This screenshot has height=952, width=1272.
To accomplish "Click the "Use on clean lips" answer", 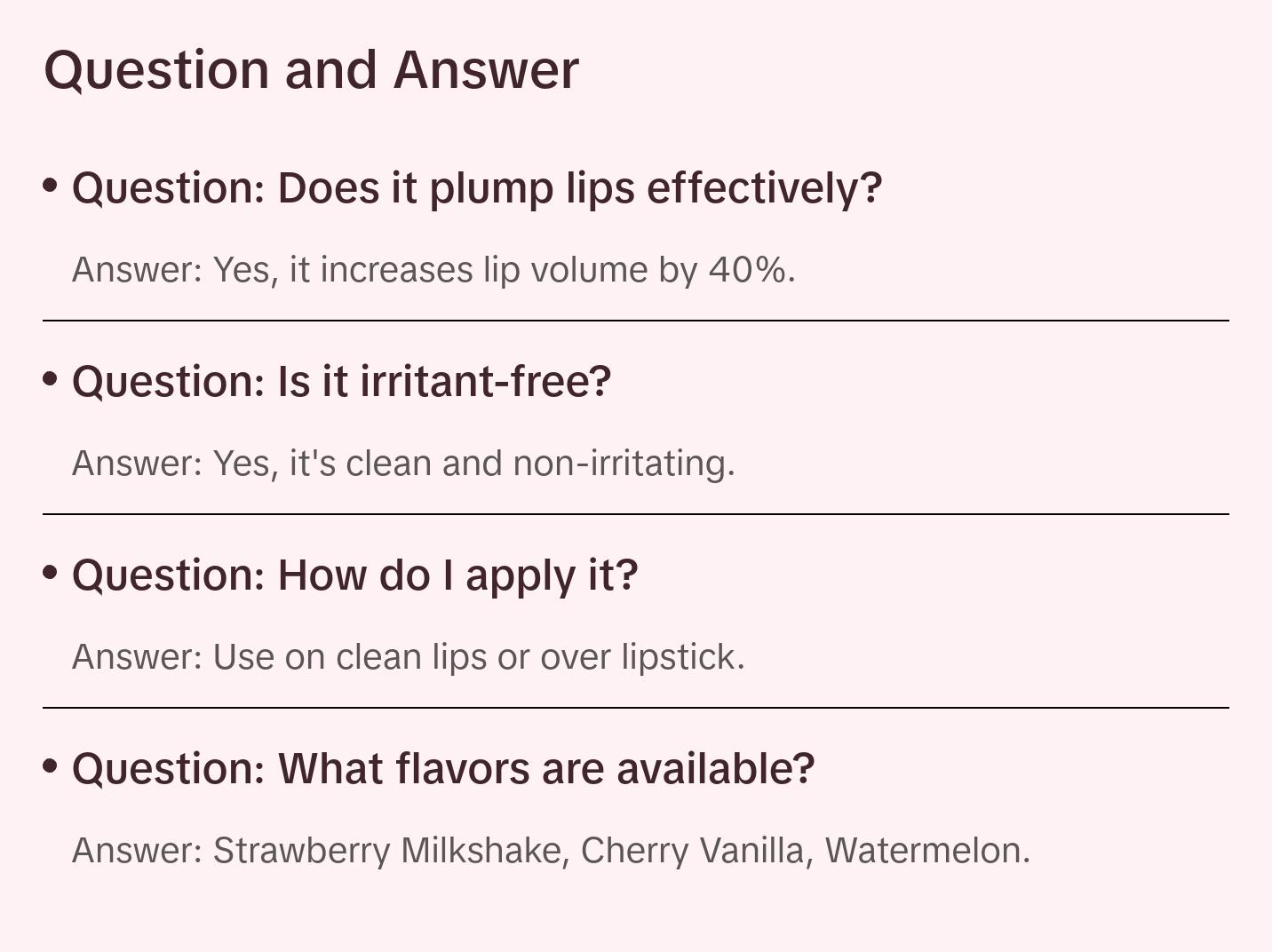I will click(408, 657).
